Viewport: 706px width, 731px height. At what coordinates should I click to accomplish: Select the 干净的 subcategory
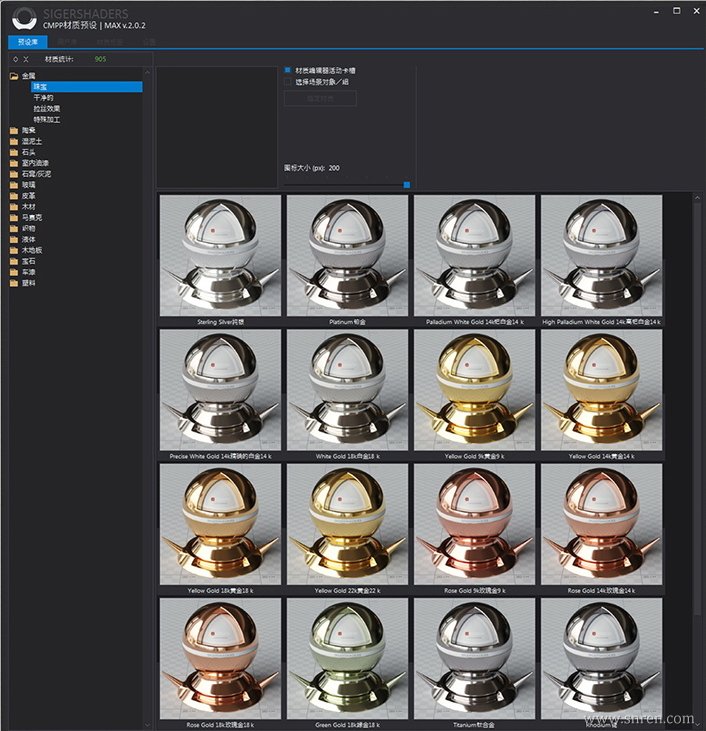[x=45, y=98]
